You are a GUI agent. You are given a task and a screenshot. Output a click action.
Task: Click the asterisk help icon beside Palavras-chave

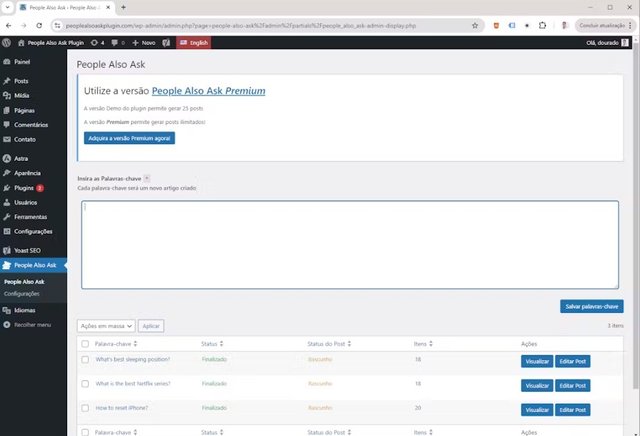pos(147,178)
